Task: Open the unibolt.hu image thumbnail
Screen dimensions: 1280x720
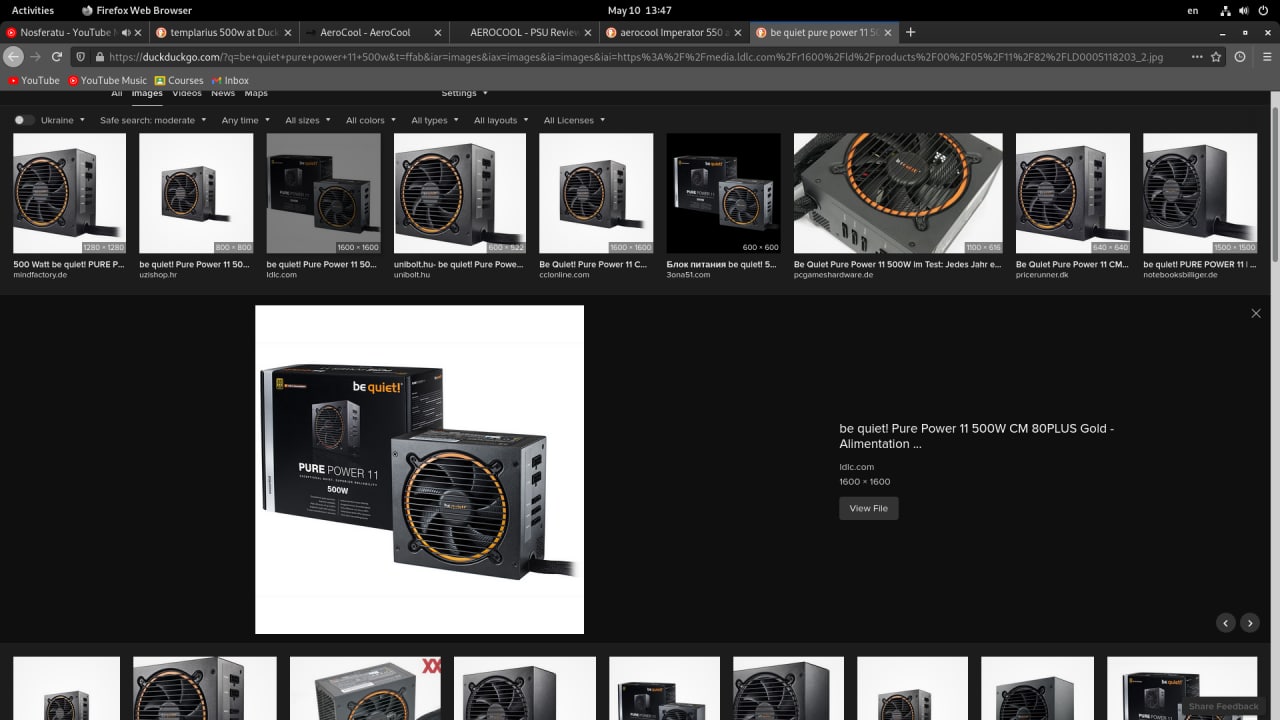Action: tap(460, 194)
